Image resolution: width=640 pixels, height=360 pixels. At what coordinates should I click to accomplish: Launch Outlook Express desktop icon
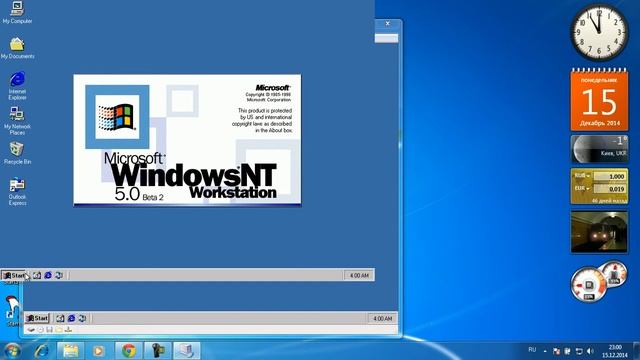point(17,191)
